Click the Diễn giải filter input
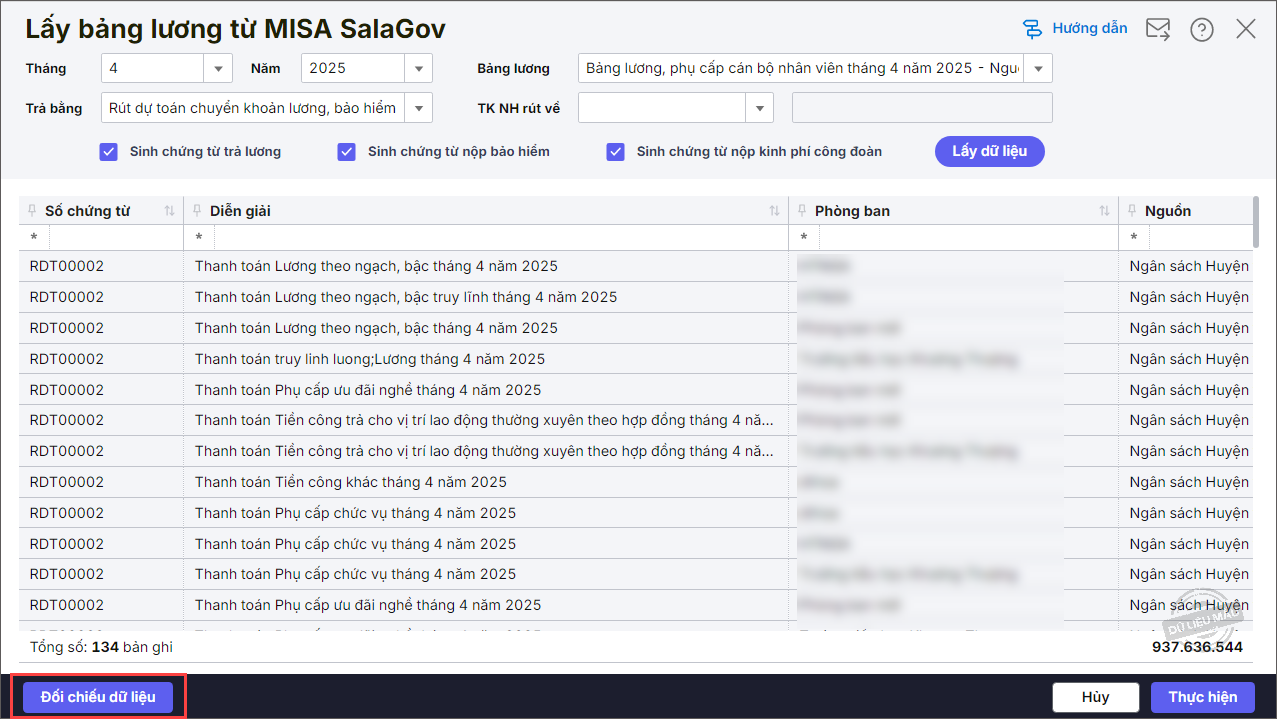This screenshot has height=719, width=1277. (500, 238)
